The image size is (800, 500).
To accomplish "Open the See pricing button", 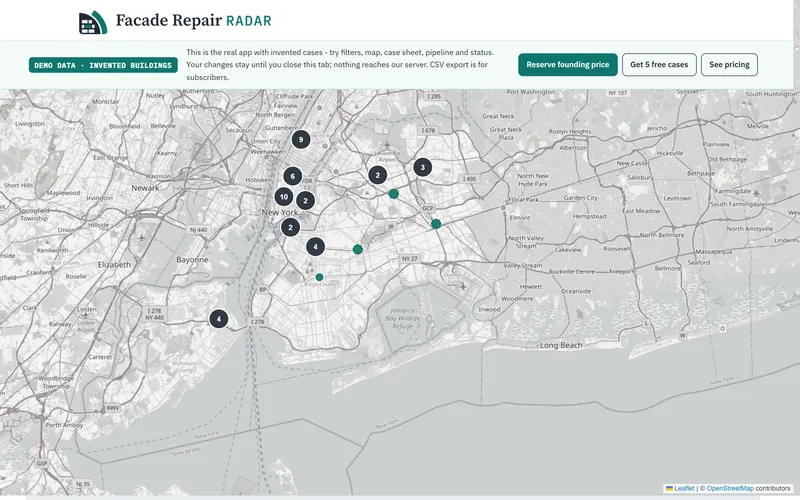I will [x=729, y=65].
